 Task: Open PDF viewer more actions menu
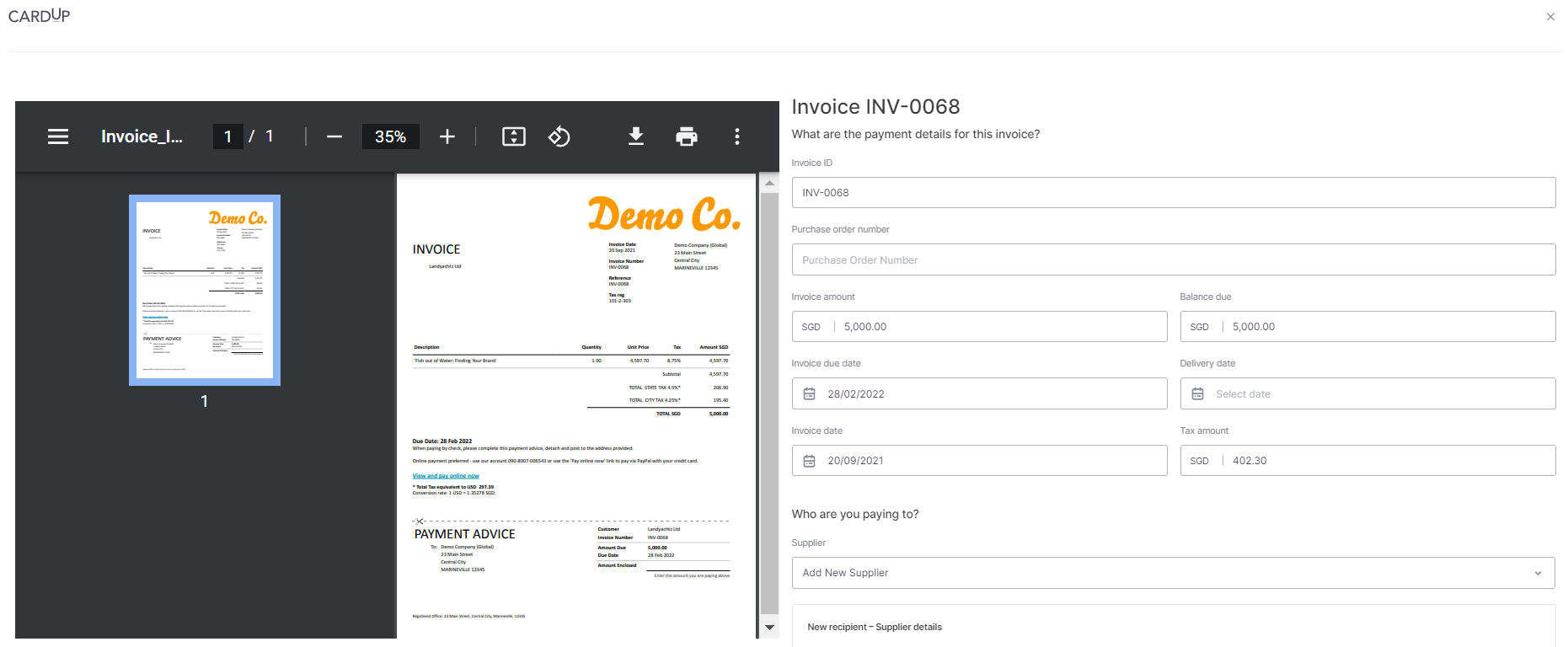pyautogui.click(x=737, y=136)
